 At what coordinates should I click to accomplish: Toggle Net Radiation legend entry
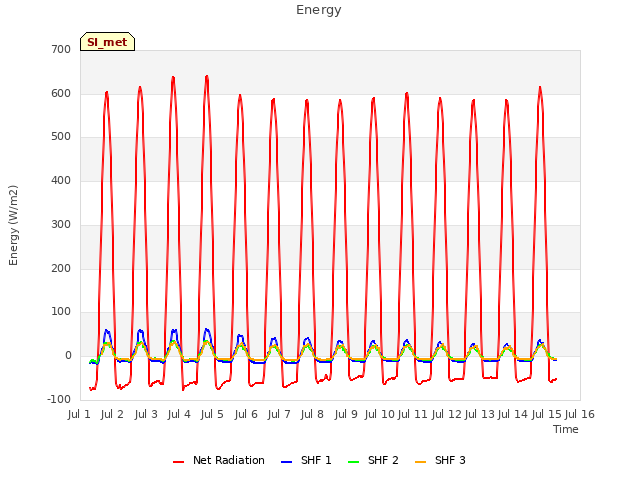click(x=219, y=460)
